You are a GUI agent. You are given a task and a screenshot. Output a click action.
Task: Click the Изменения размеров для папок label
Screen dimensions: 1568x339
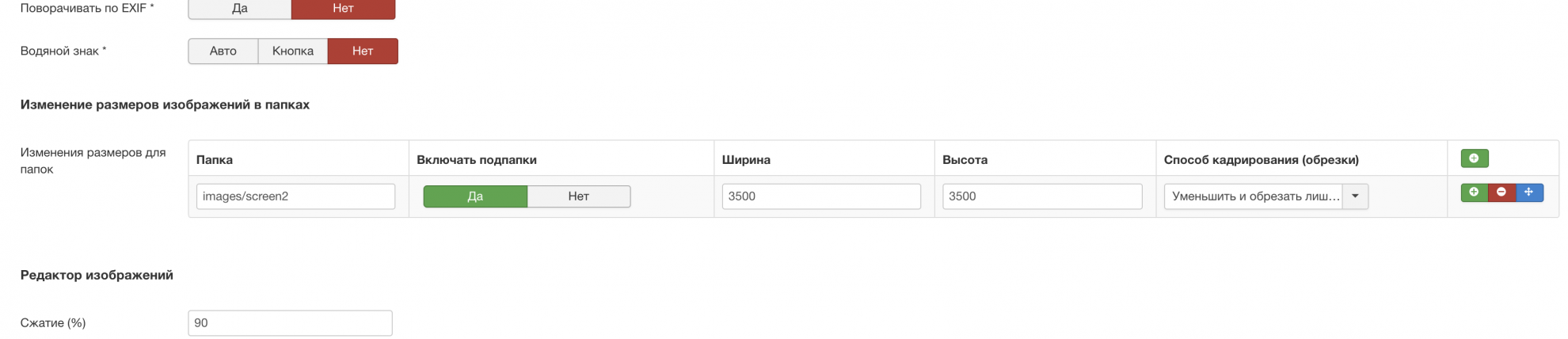(93, 160)
